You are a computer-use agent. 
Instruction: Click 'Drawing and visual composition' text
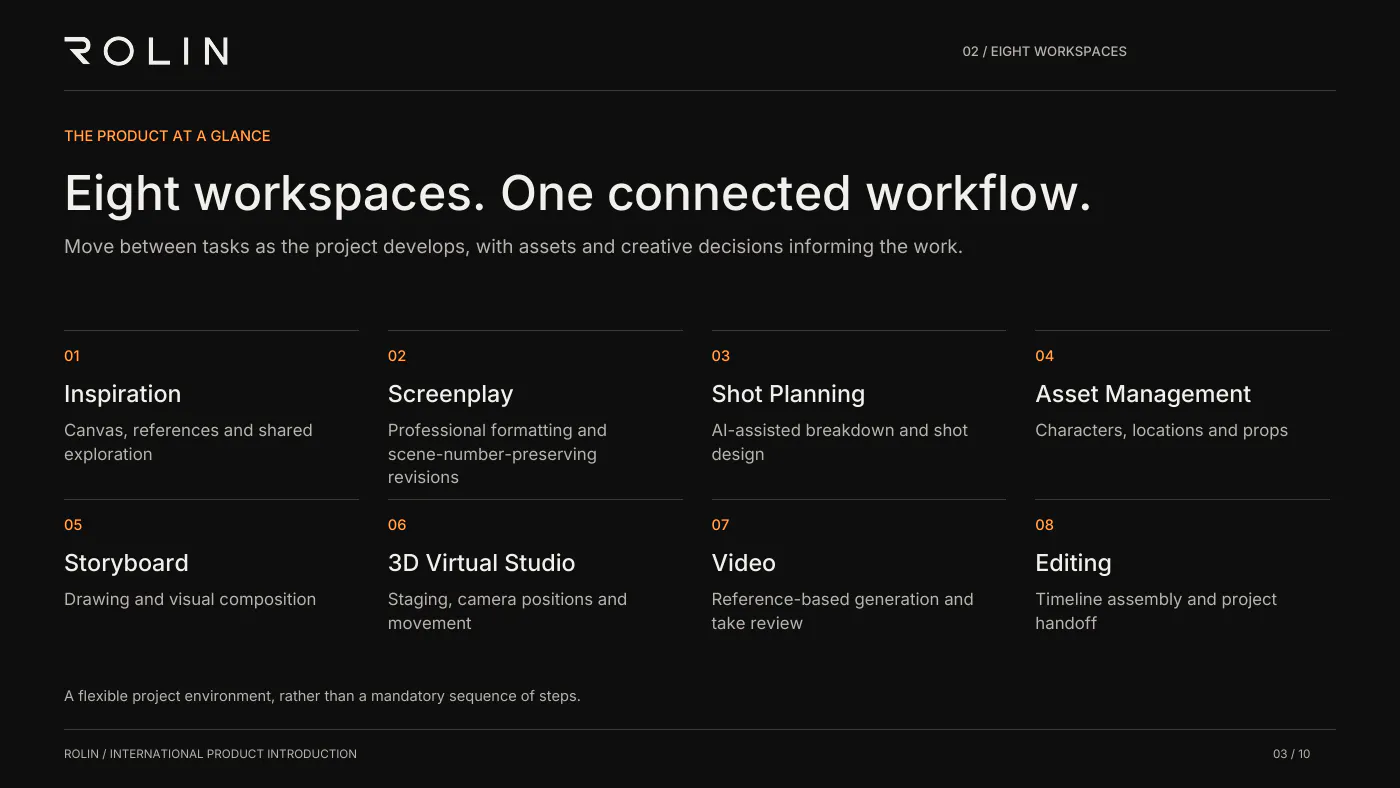[190, 599]
